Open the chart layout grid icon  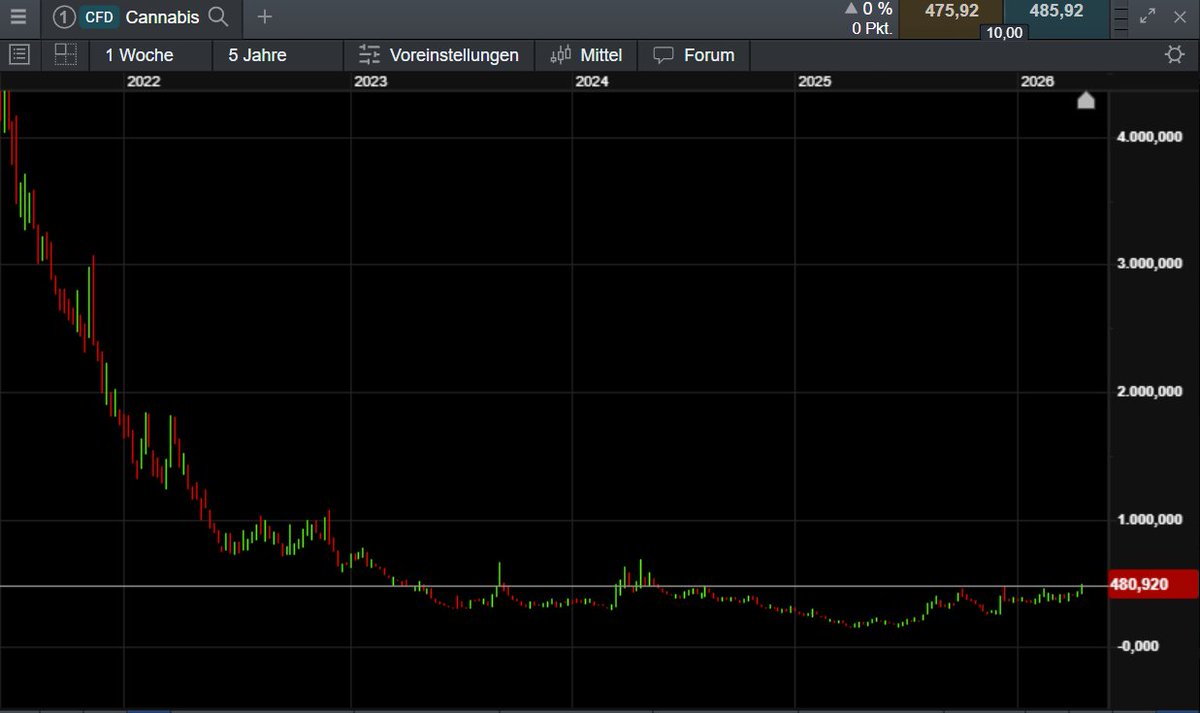click(66, 54)
